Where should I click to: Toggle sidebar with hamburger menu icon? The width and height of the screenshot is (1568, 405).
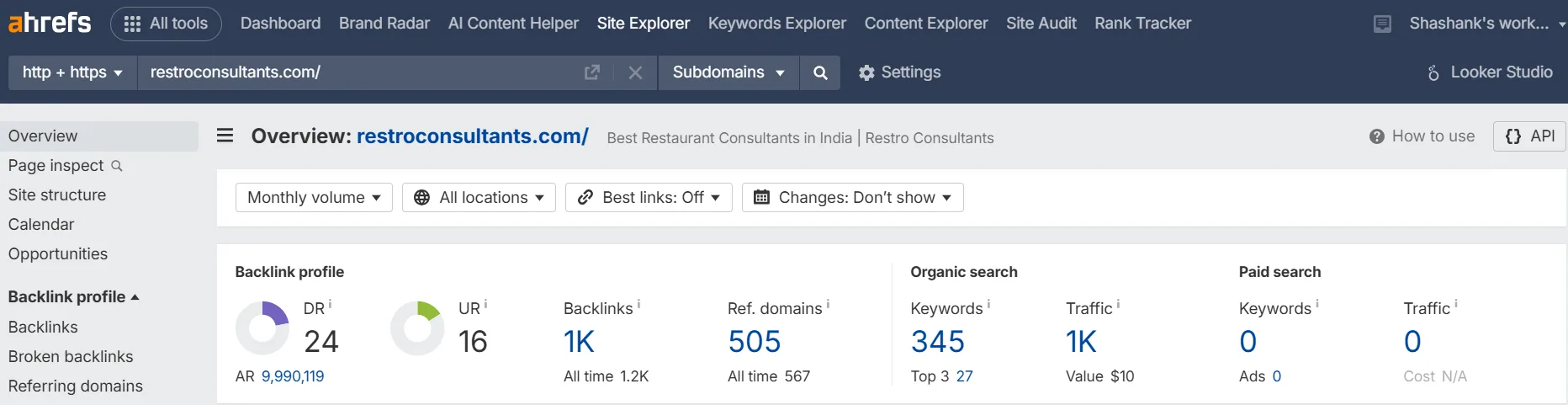click(x=225, y=136)
